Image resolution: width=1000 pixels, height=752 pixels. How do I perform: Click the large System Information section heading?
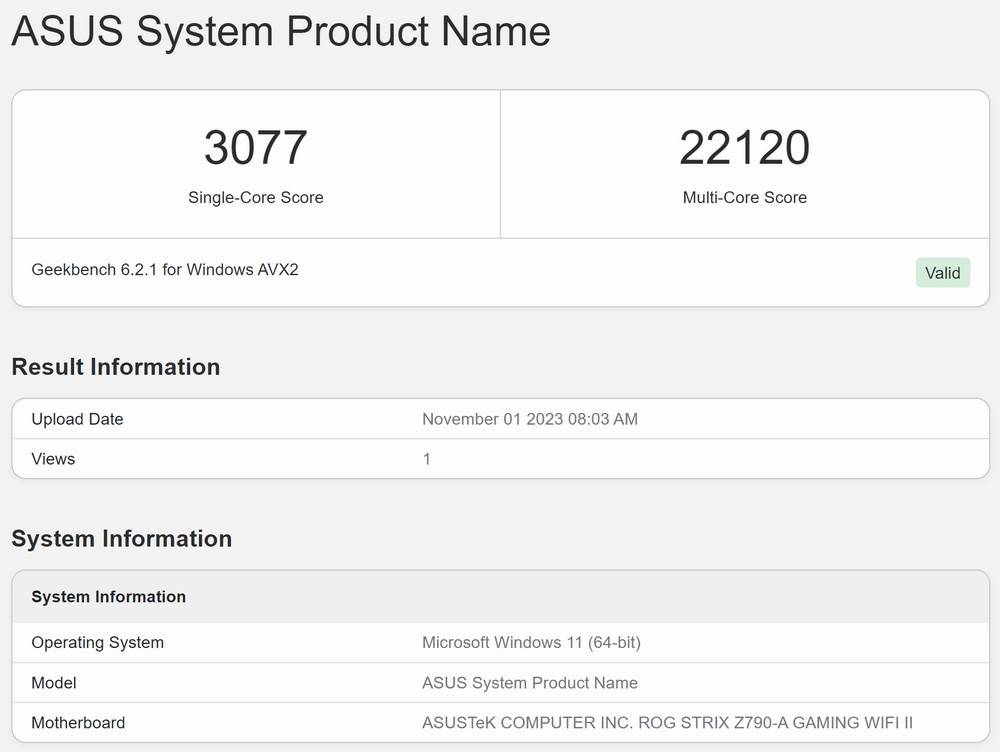point(121,539)
